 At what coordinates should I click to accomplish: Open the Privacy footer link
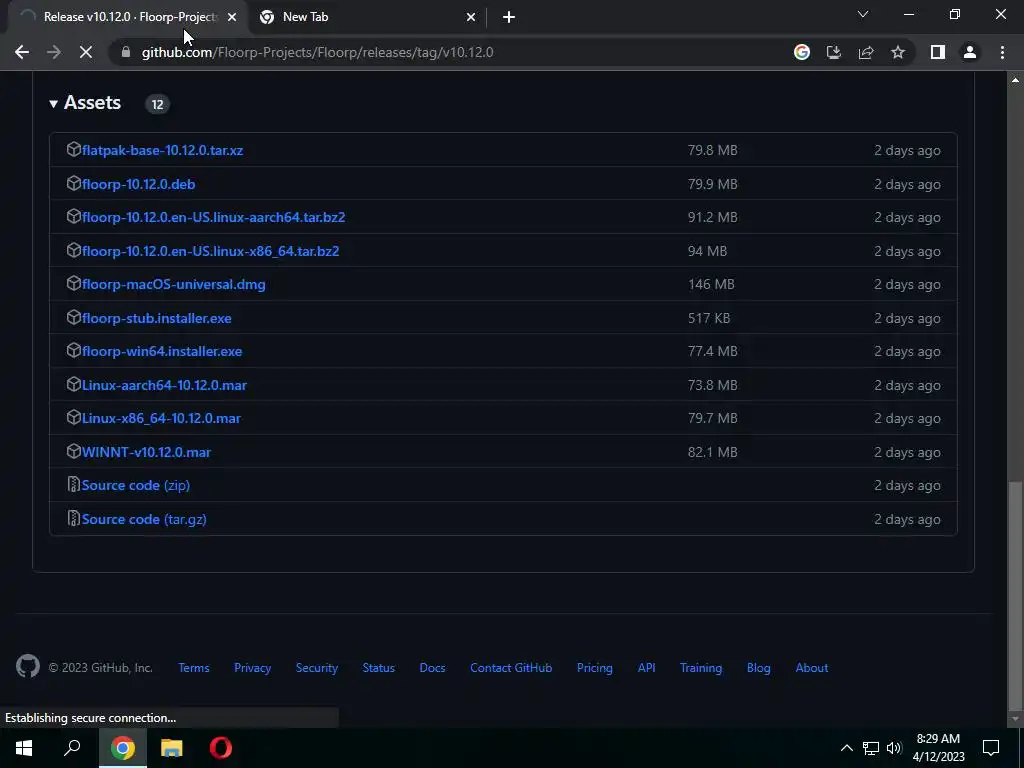pos(253,667)
